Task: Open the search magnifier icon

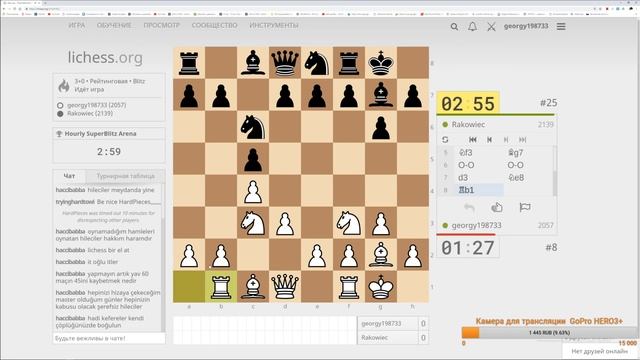Action: coord(454,27)
